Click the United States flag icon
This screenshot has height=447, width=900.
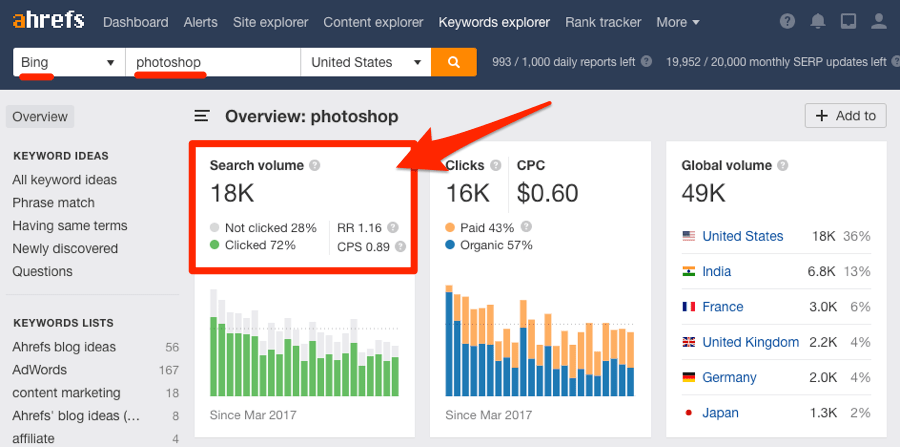coord(689,236)
